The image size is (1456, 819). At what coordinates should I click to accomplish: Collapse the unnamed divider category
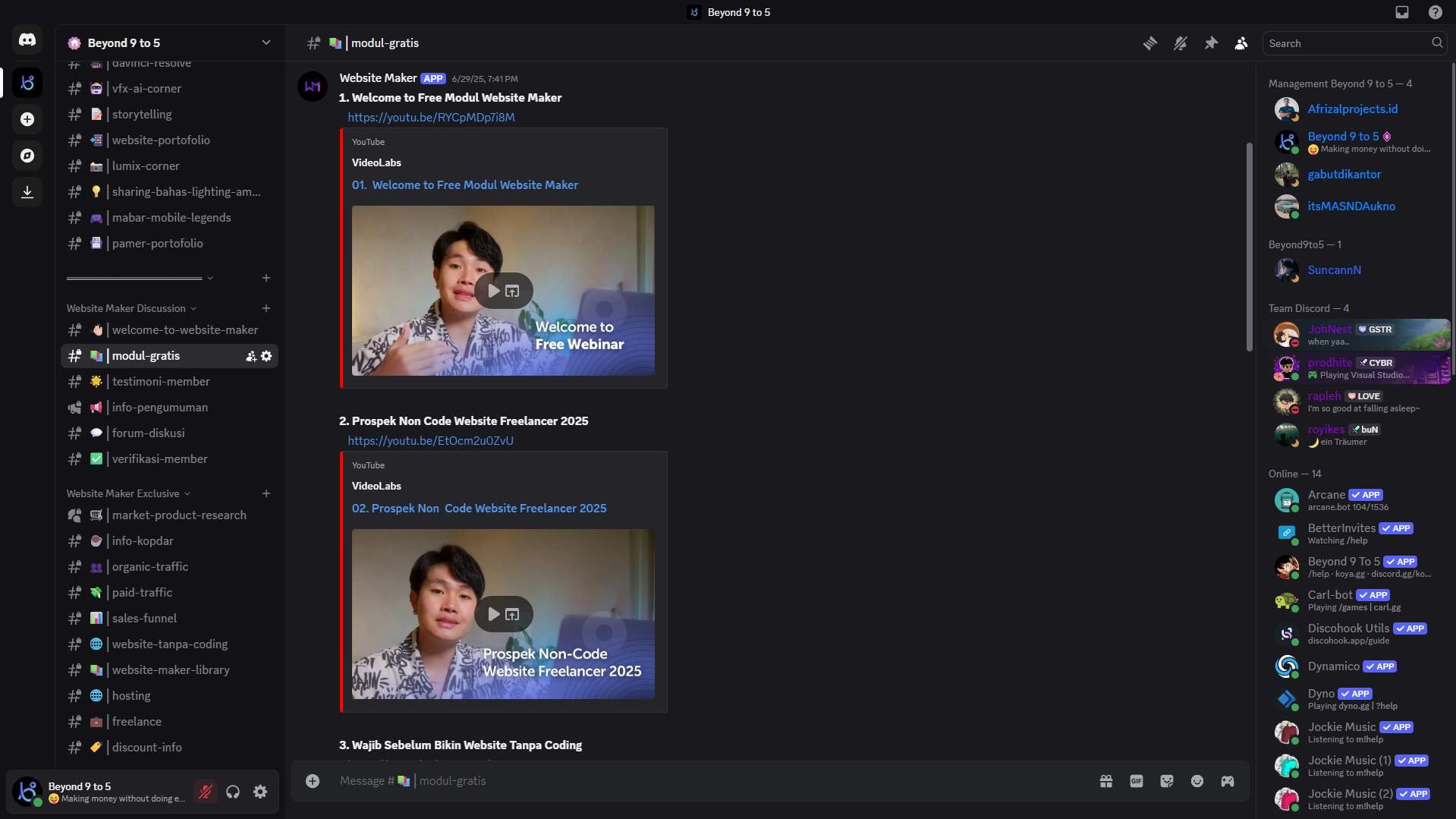point(140,278)
